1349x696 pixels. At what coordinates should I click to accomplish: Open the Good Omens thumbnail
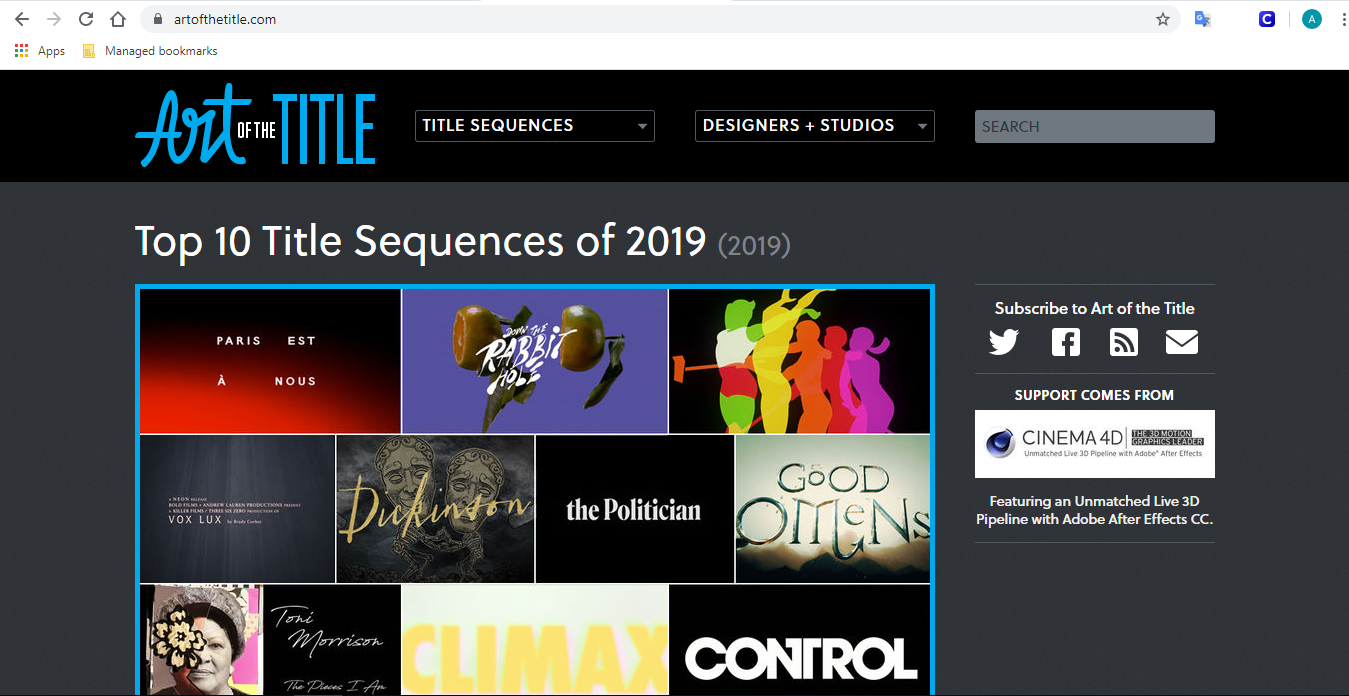(x=833, y=509)
